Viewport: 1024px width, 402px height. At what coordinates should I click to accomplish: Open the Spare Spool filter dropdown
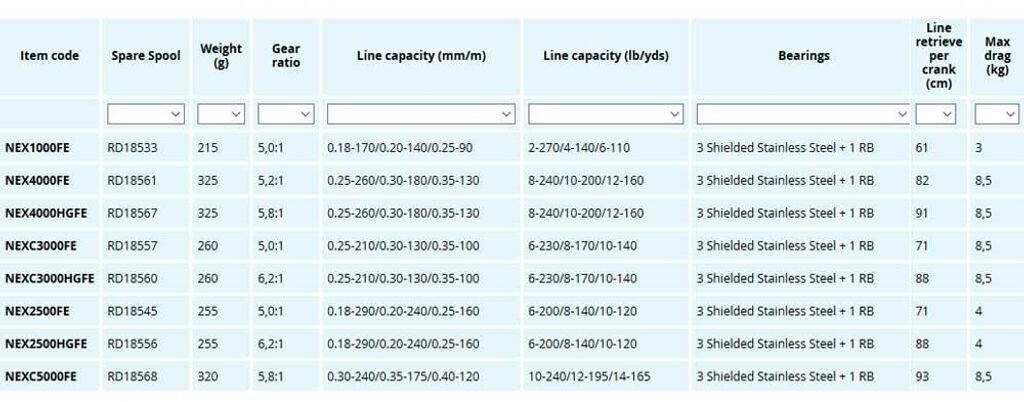pyautogui.click(x=146, y=114)
